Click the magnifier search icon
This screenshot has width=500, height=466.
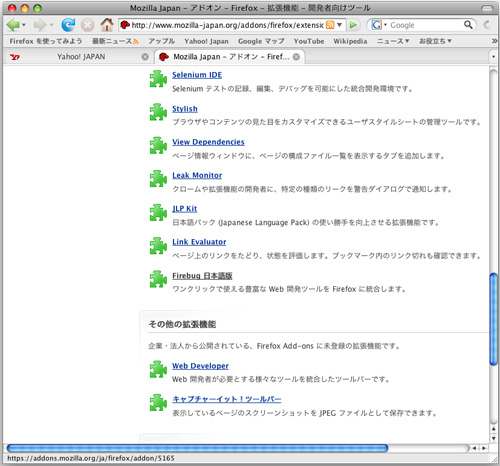[468, 25]
